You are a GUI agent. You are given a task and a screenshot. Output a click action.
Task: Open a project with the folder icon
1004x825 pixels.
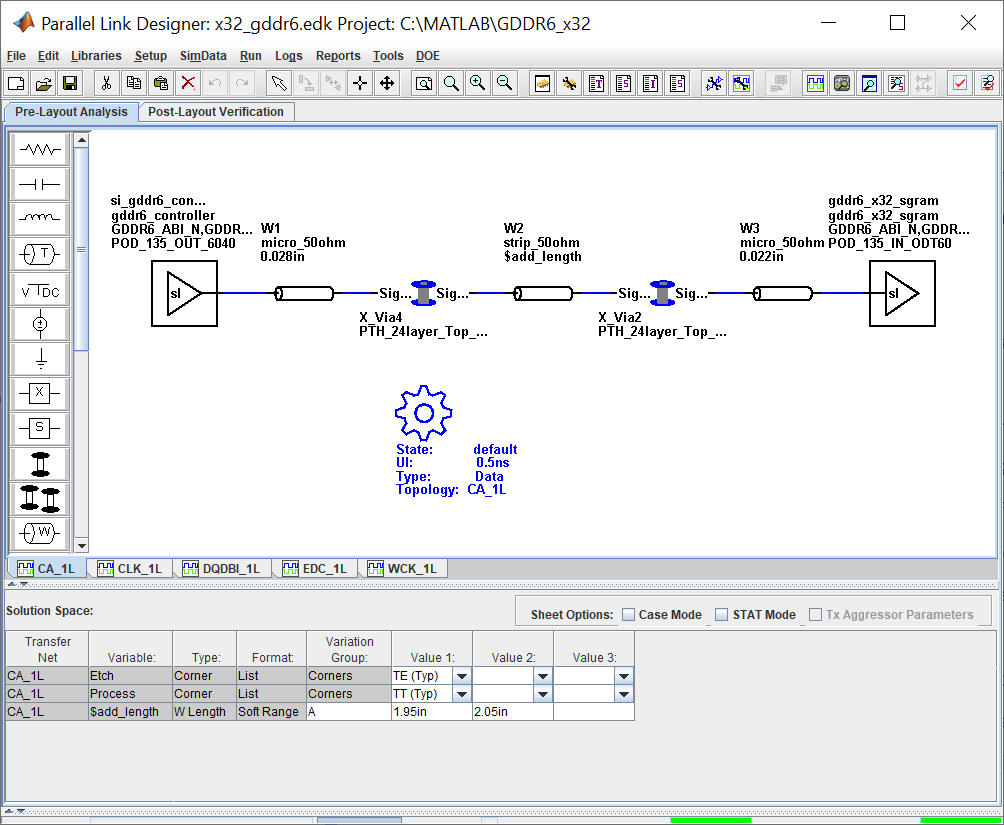43,83
